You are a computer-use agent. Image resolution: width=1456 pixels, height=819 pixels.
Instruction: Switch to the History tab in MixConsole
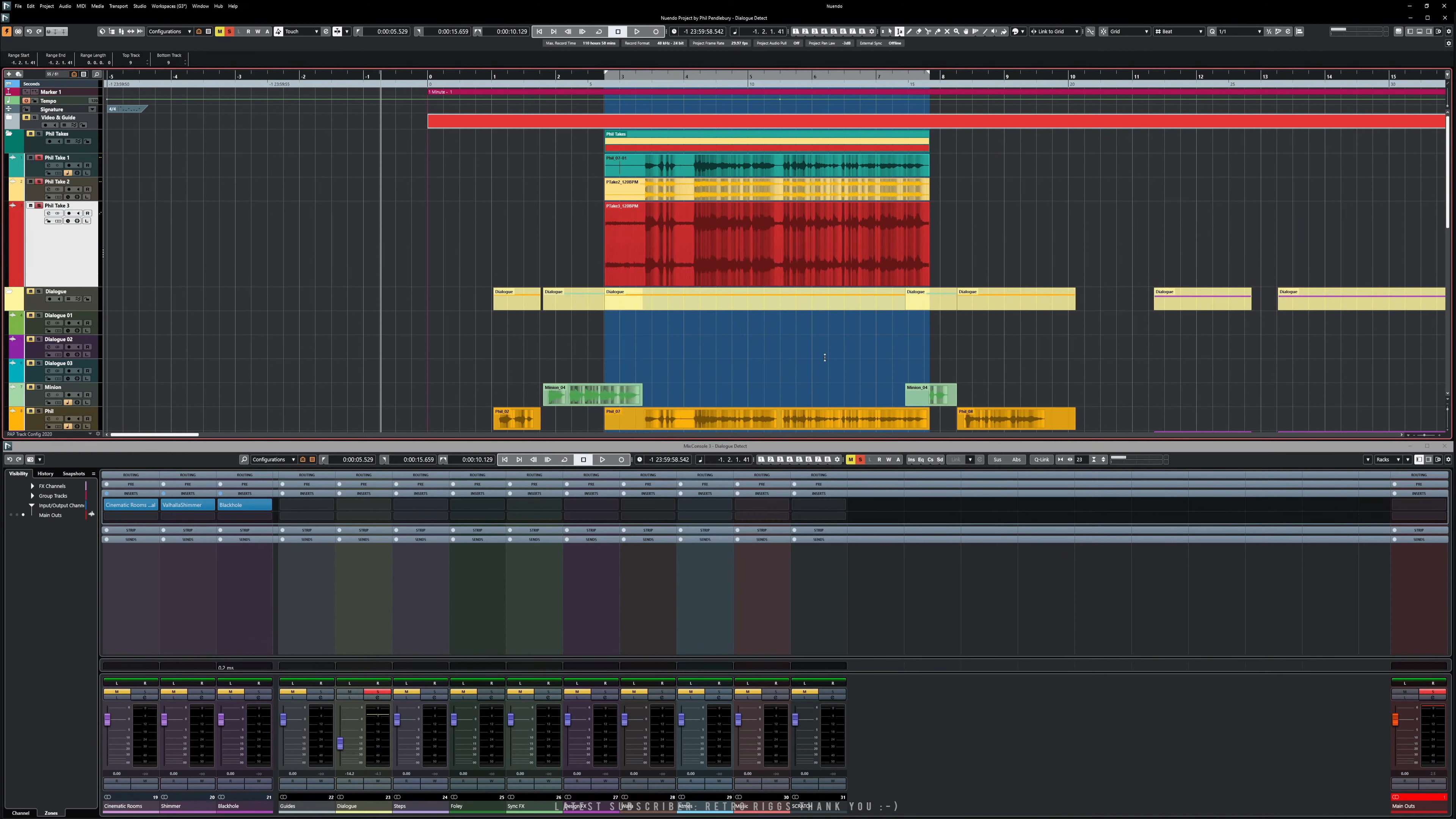[45, 474]
